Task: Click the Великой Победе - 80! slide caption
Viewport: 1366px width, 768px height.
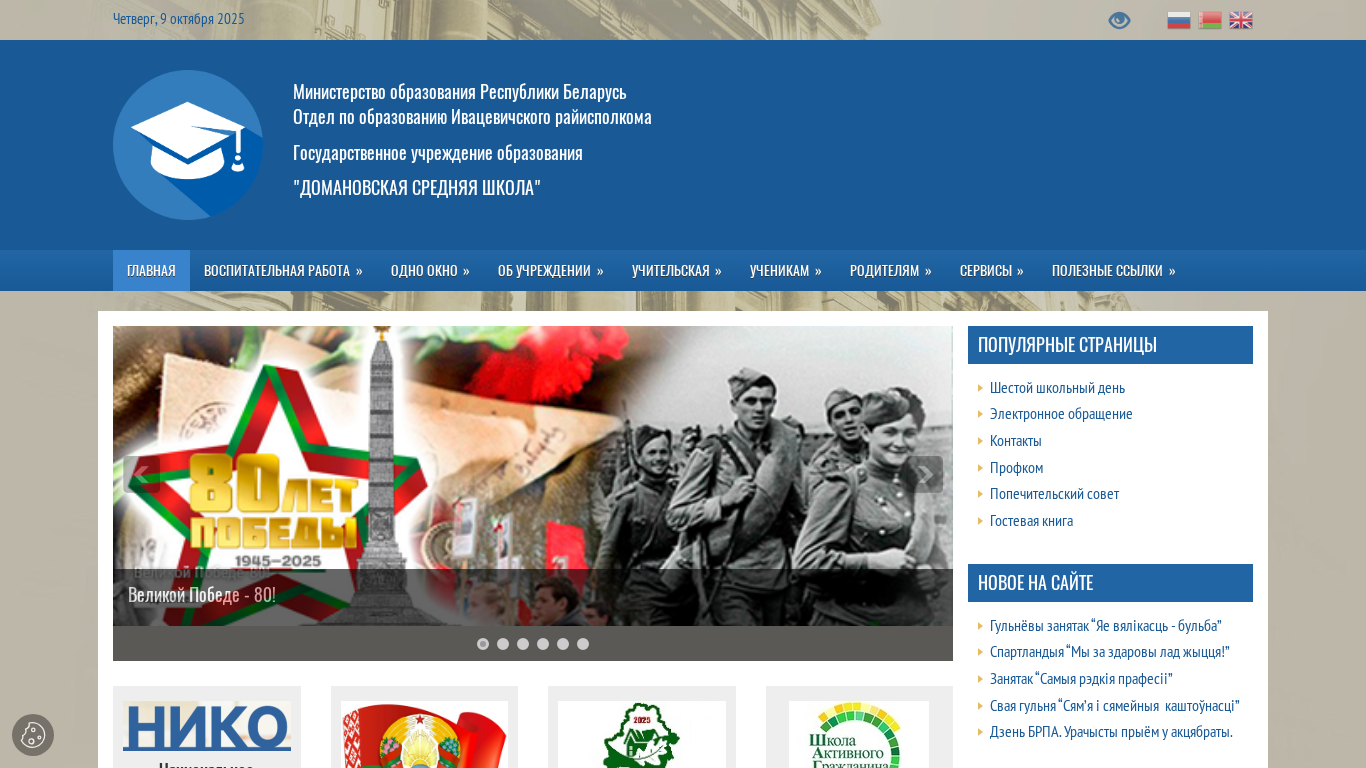Action: coord(202,595)
